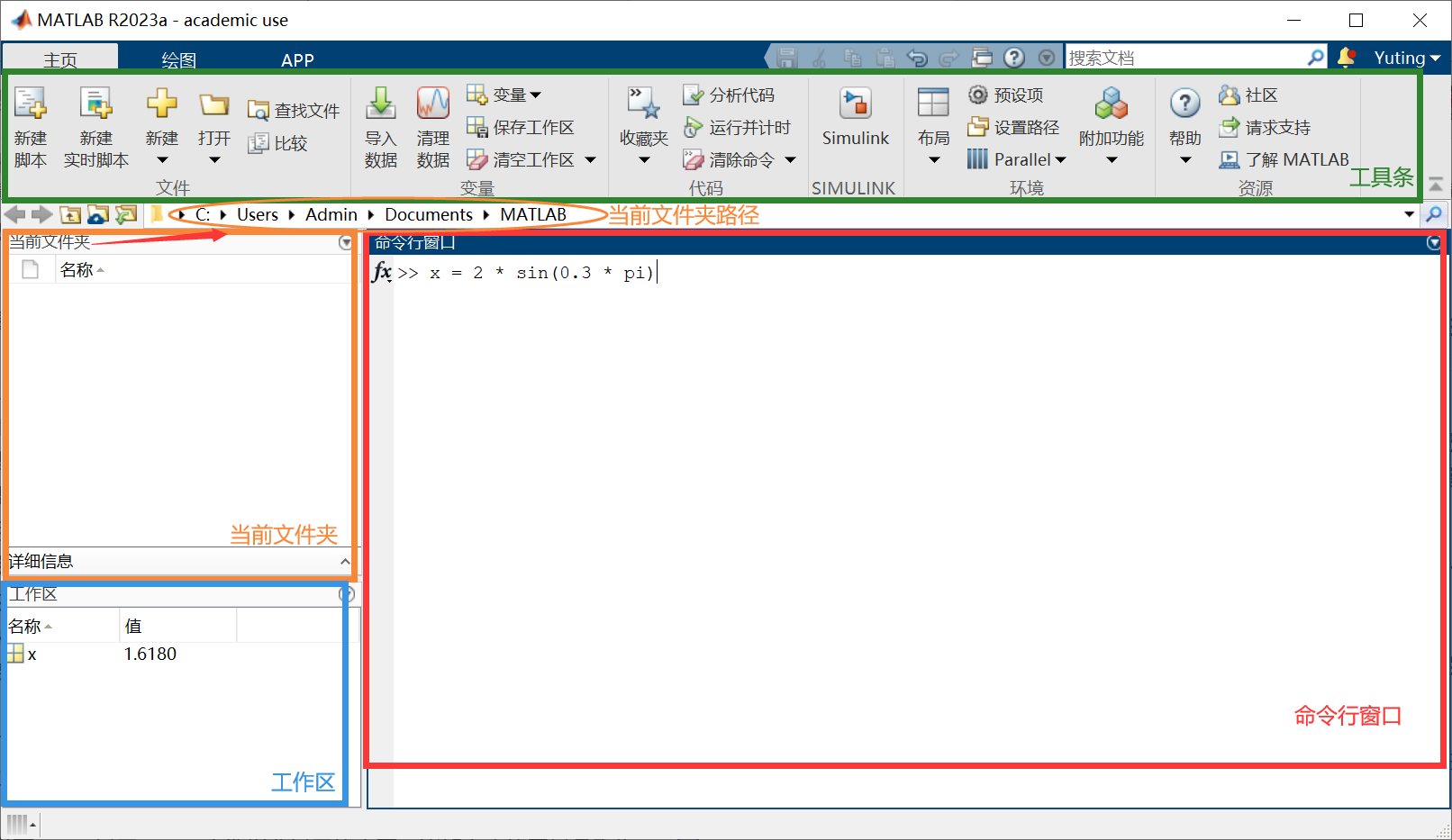
Task: Create a new live script (新建实时脚本)
Action: tap(95, 126)
